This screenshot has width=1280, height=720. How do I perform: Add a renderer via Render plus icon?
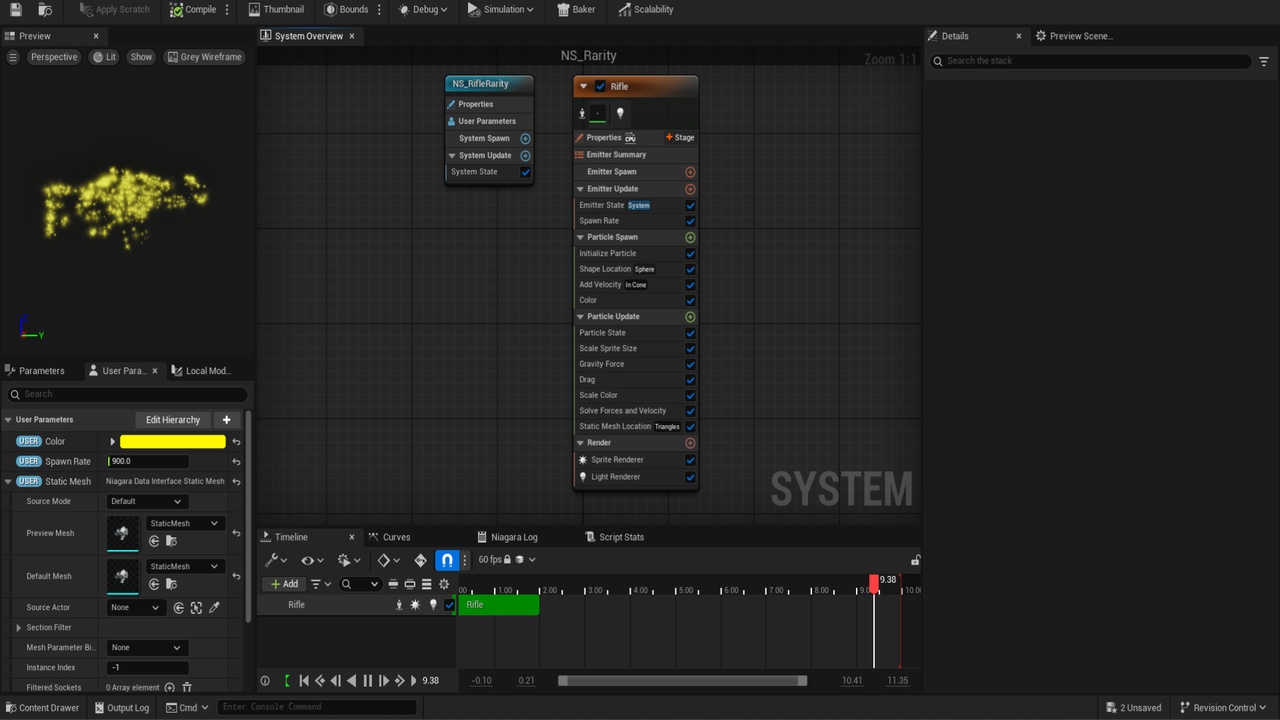(x=690, y=443)
